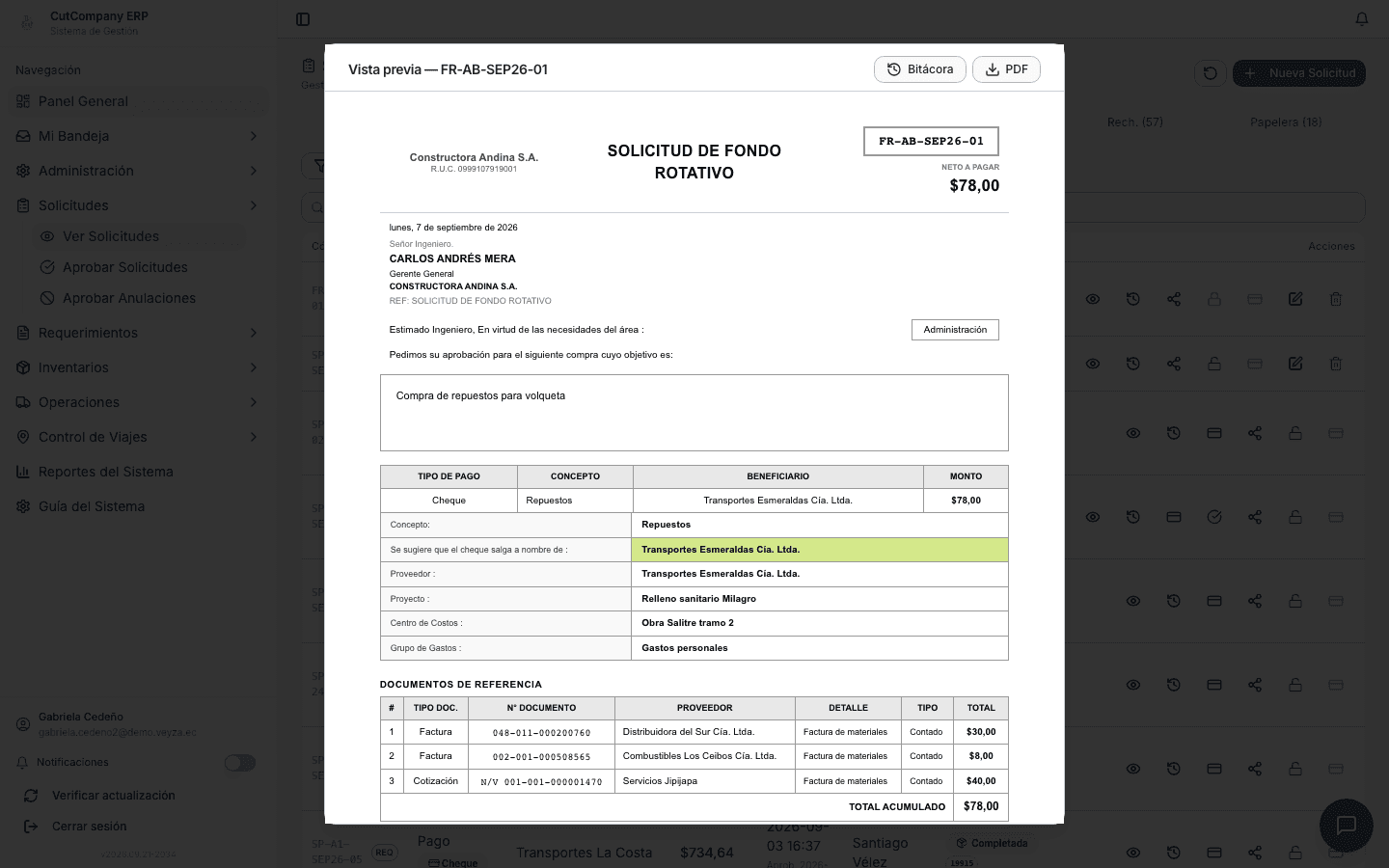Expand Inventarios chevron
The height and width of the screenshot is (868, 1389).
pyautogui.click(x=254, y=367)
